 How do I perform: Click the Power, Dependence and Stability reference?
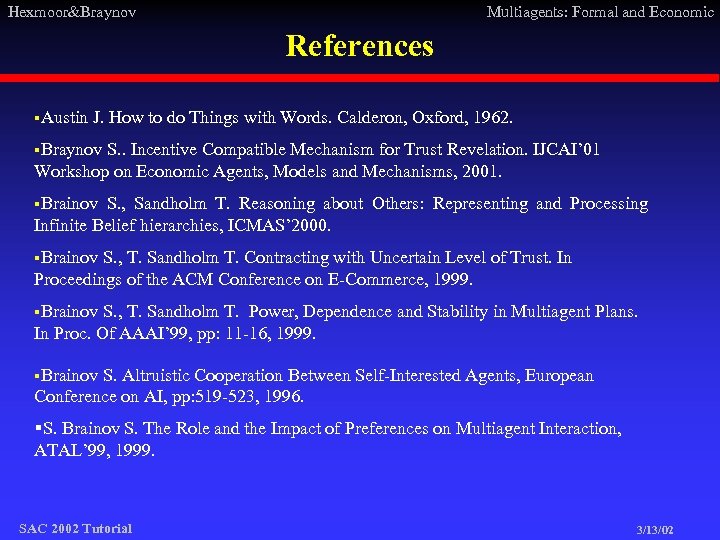[336, 312]
